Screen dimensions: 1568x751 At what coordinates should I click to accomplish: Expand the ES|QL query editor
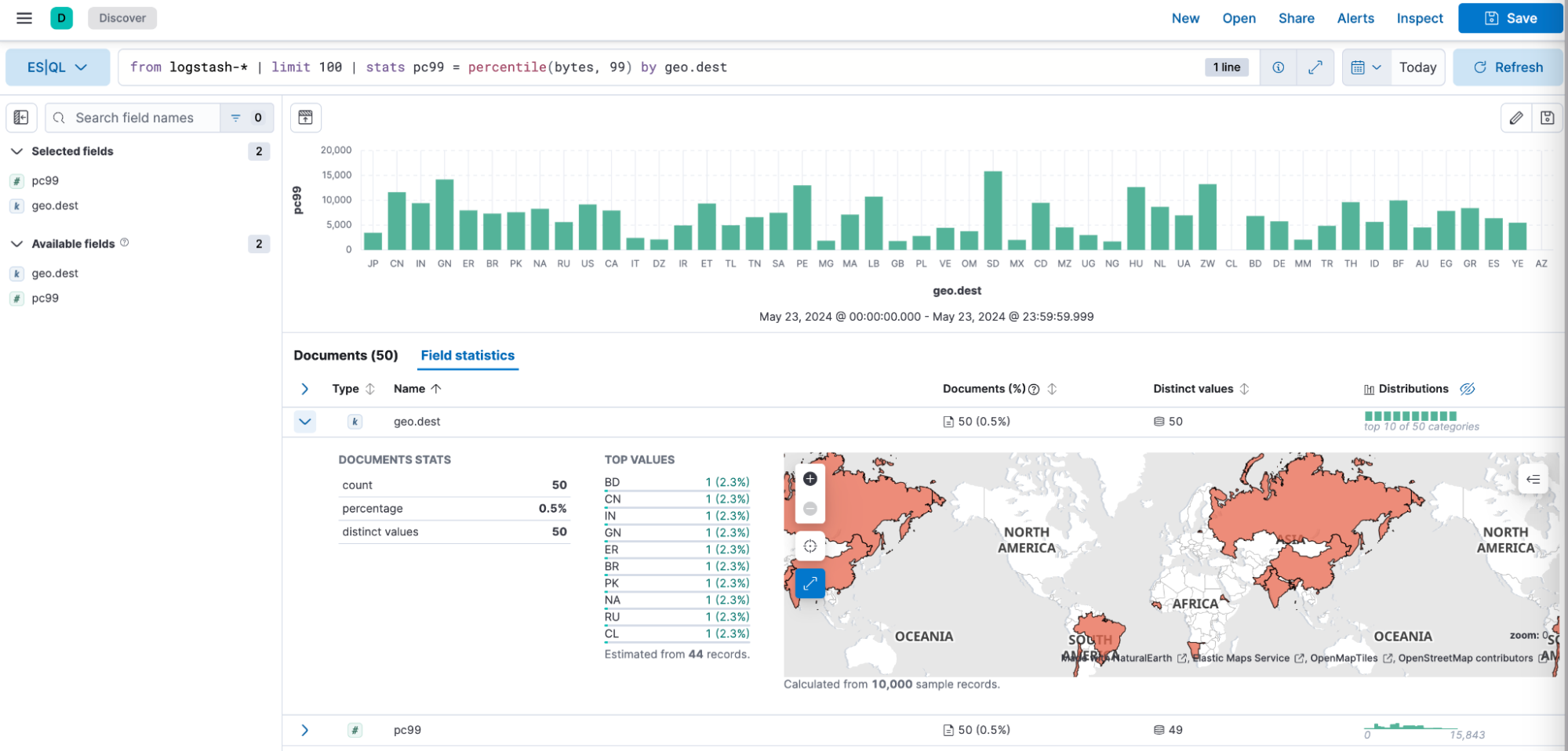click(x=1315, y=67)
